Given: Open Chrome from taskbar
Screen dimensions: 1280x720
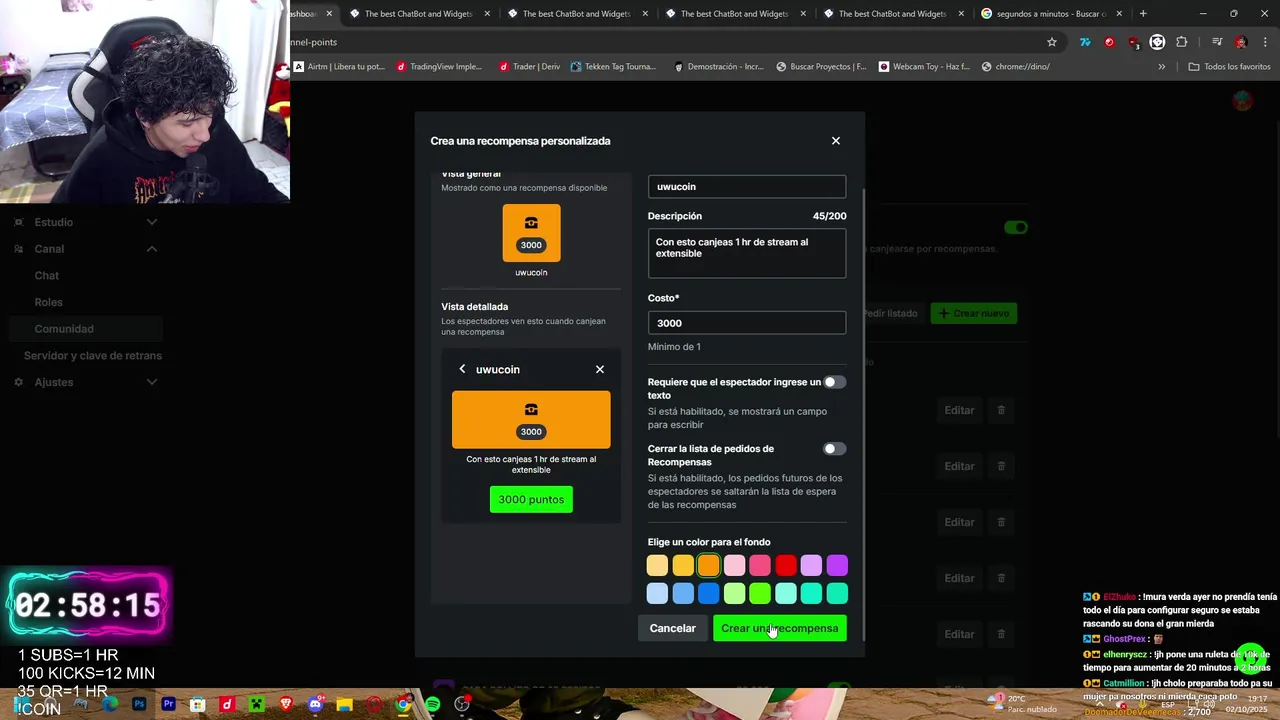Looking at the screenshot, I should click(403, 705).
